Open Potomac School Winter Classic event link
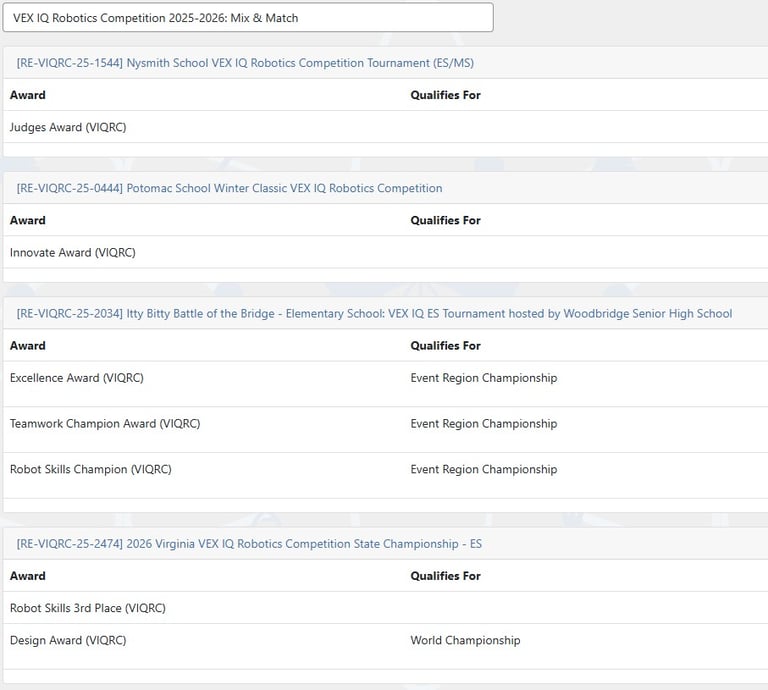 (x=229, y=189)
